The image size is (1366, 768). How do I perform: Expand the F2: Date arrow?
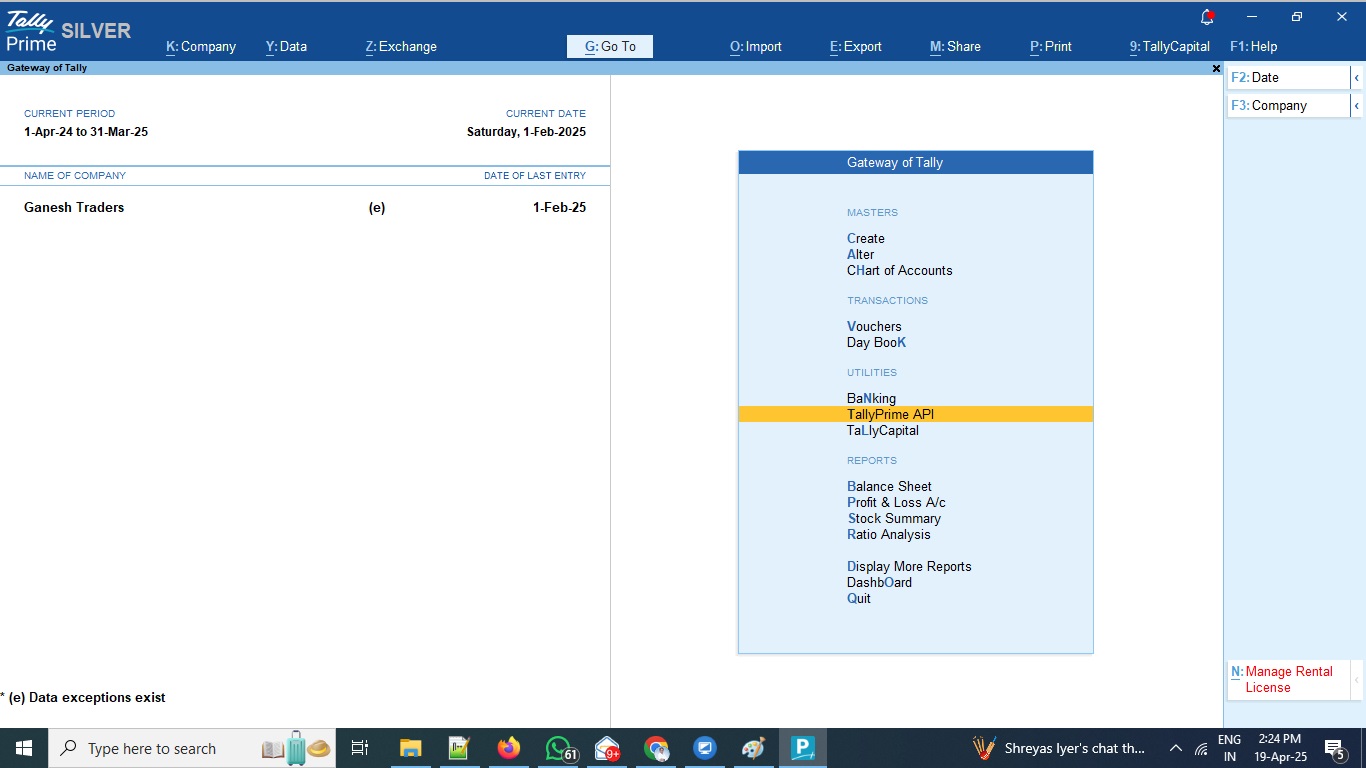[1356, 78]
